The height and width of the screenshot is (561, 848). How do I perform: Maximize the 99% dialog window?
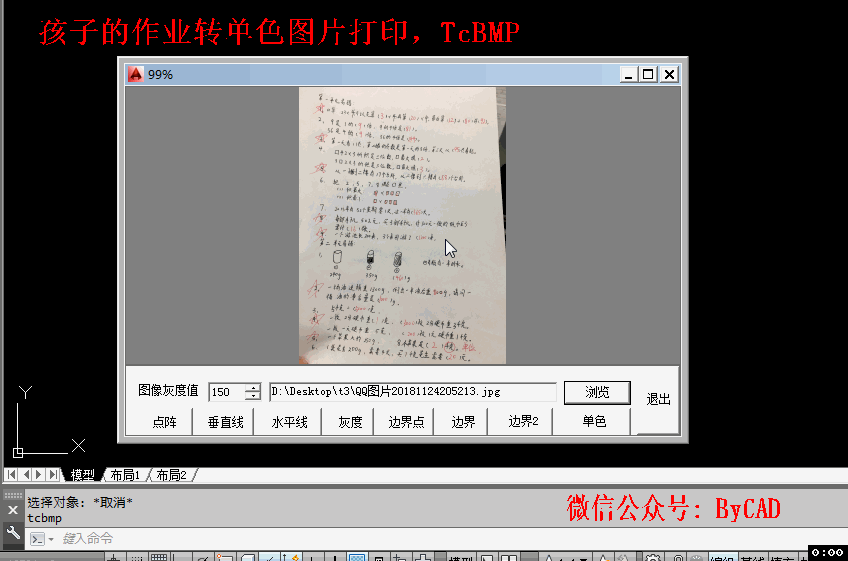(x=648, y=75)
